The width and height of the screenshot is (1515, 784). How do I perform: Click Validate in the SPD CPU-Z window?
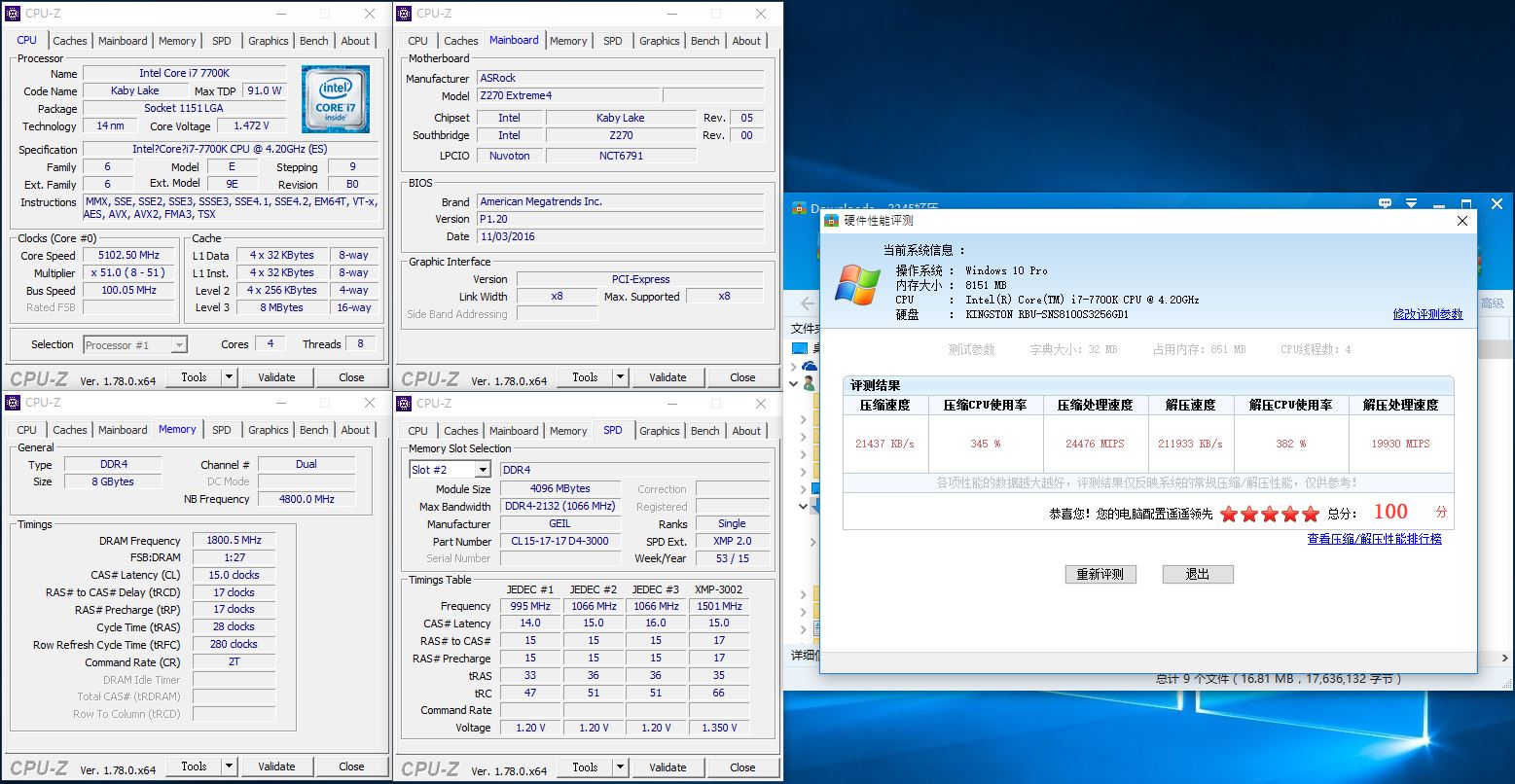[667, 766]
